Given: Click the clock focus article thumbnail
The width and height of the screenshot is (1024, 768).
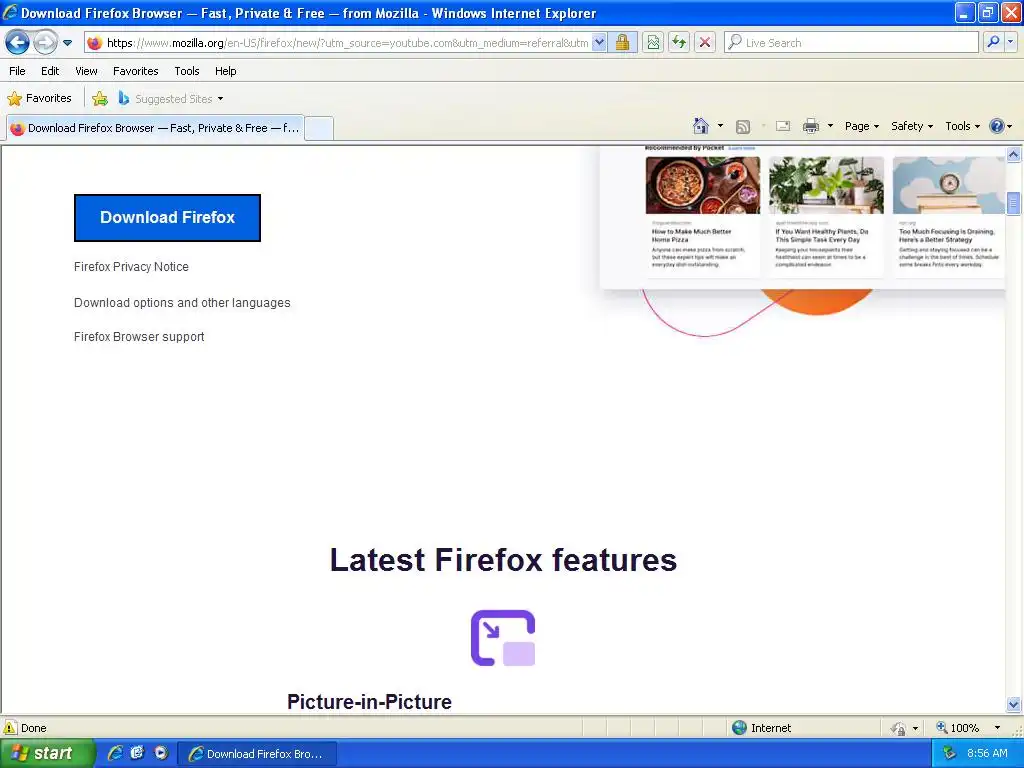Looking at the screenshot, I should (x=949, y=185).
